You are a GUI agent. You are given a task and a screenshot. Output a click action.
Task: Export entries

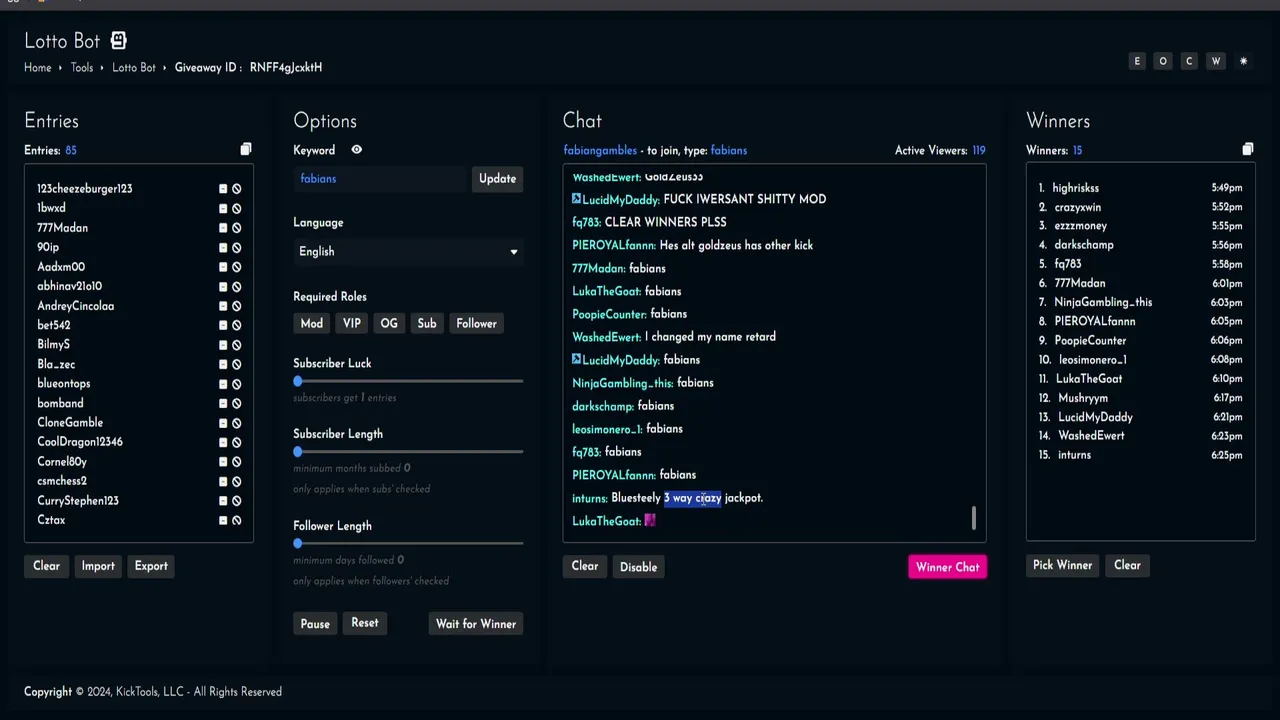[x=151, y=566]
